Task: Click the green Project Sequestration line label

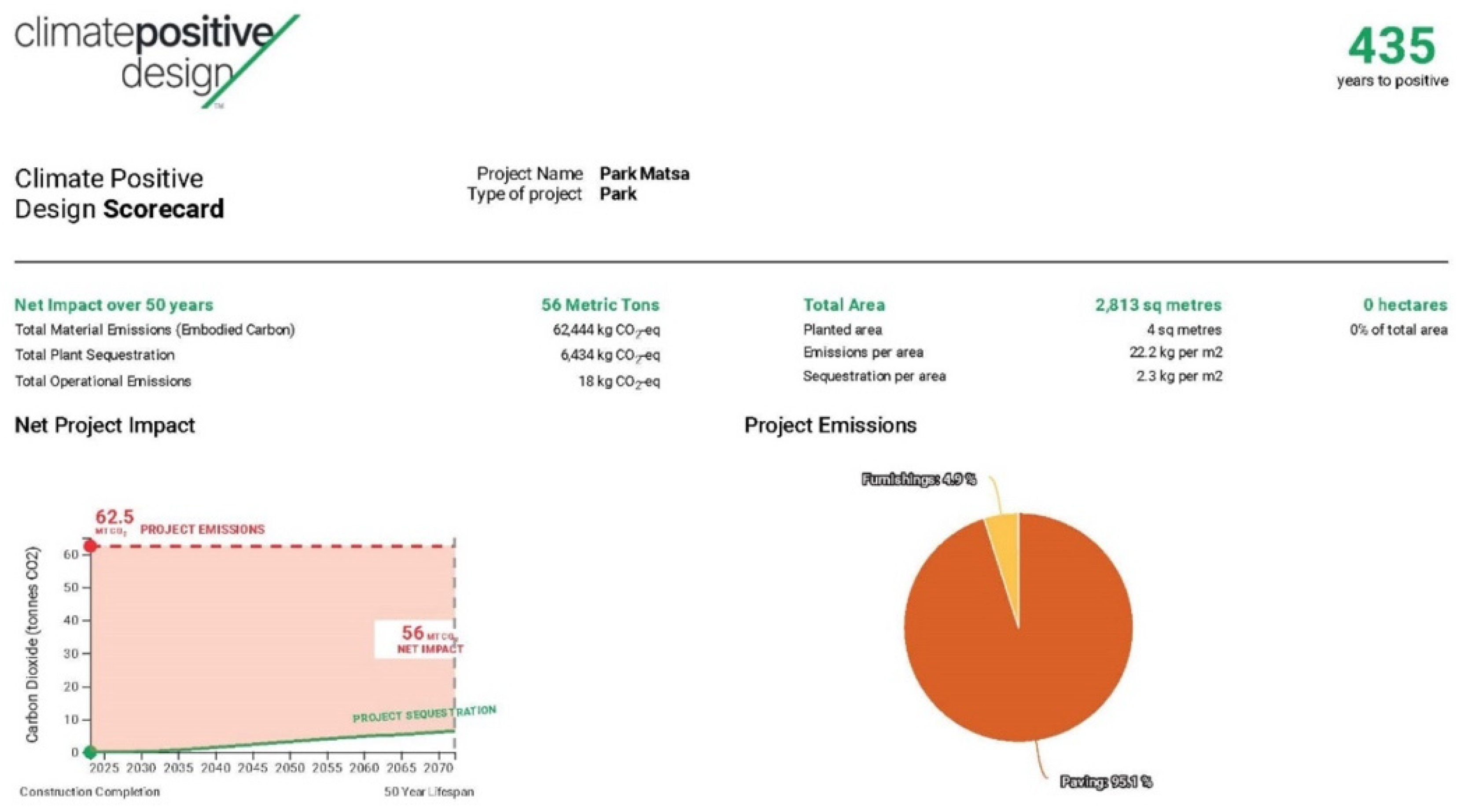Action: pyautogui.click(x=424, y=714)
